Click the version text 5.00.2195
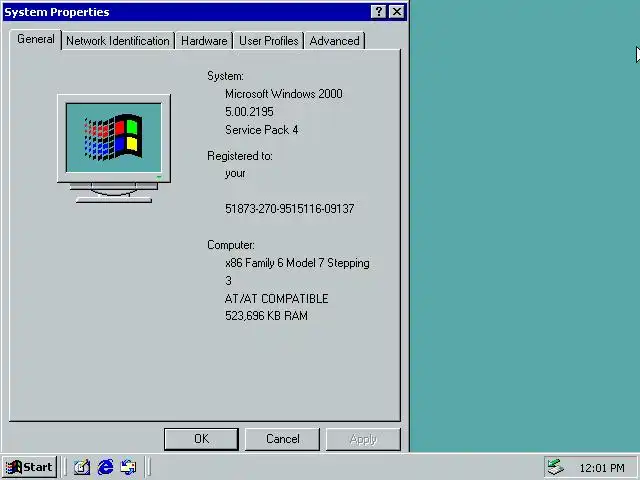 coord(249,112)
